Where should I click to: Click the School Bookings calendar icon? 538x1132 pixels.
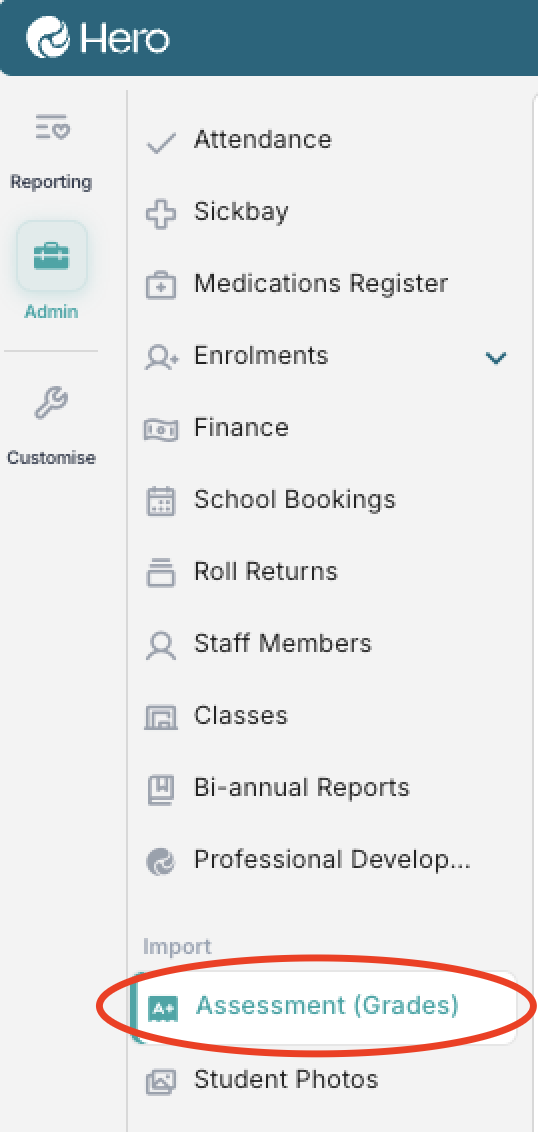[161, 501]
